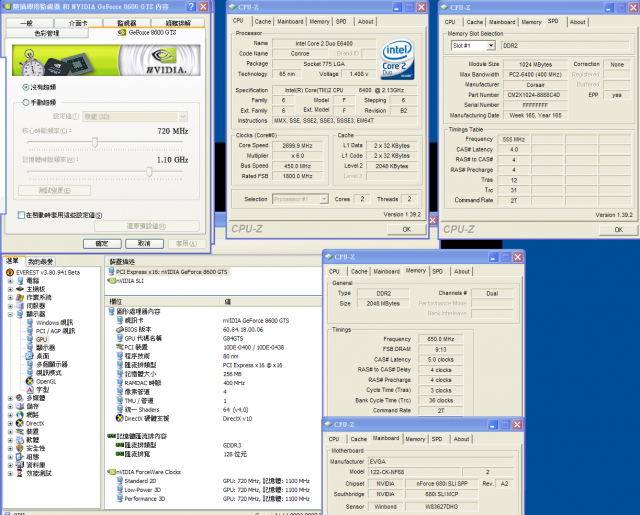Click the PCI / AGP 視訊 monitor icon

30,331
